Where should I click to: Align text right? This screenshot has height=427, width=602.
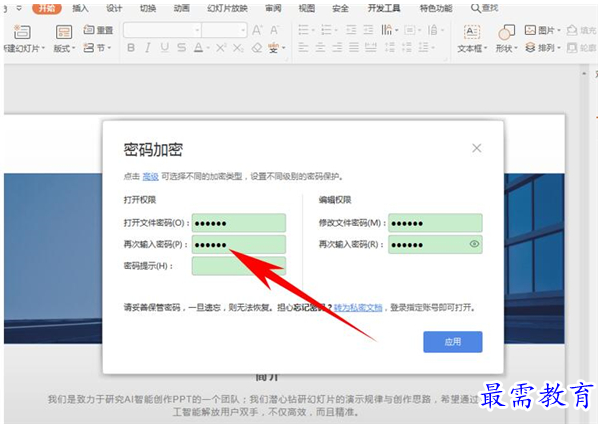[337, 48]
